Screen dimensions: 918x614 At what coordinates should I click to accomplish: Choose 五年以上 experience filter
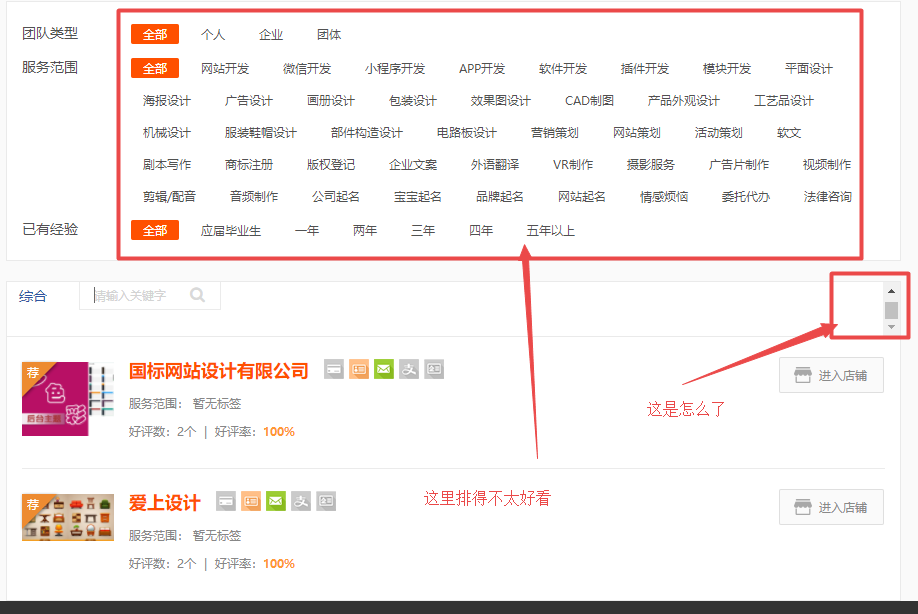tap(551, 231)
